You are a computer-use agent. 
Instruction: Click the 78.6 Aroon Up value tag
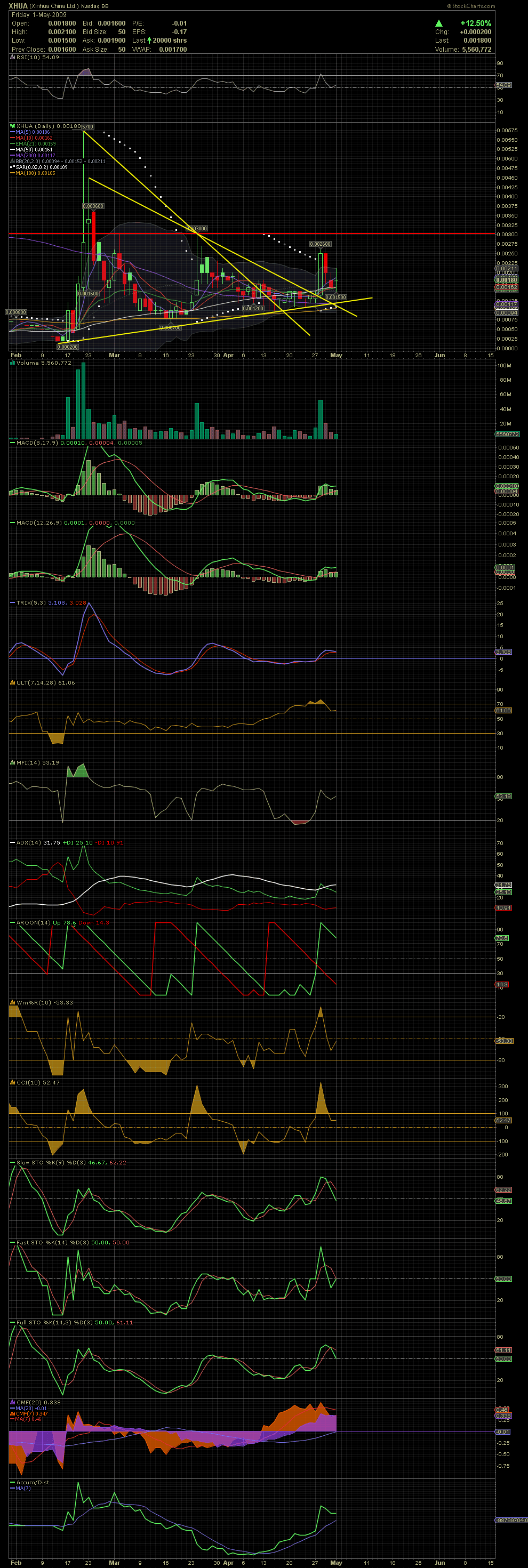(502, 938)
